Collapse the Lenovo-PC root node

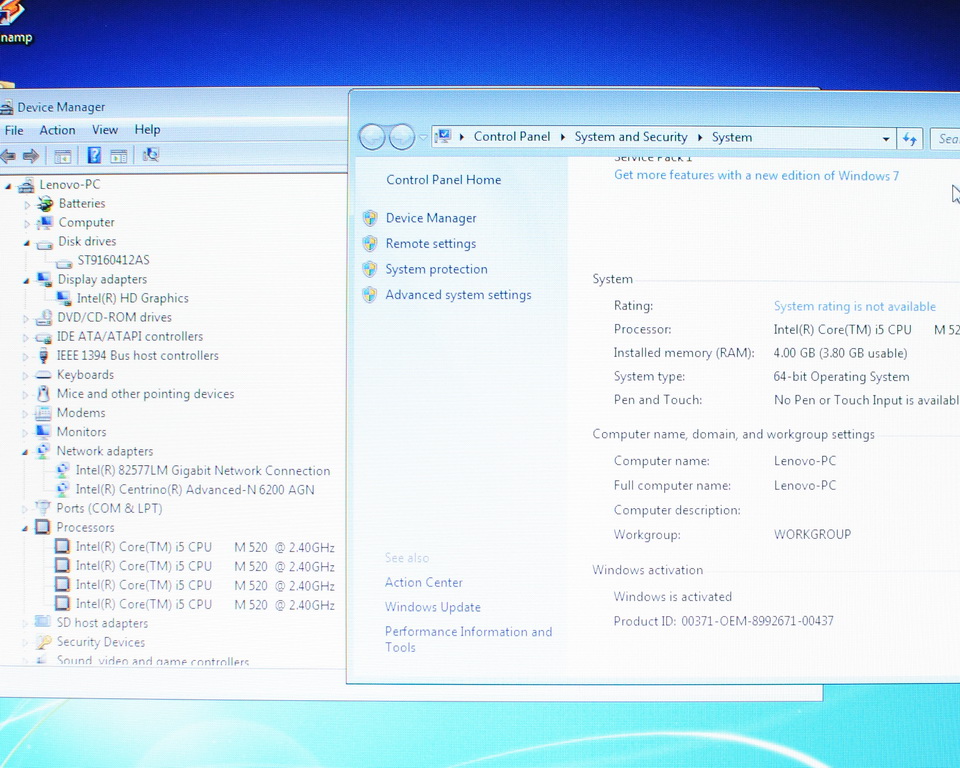tap(8, 186)
